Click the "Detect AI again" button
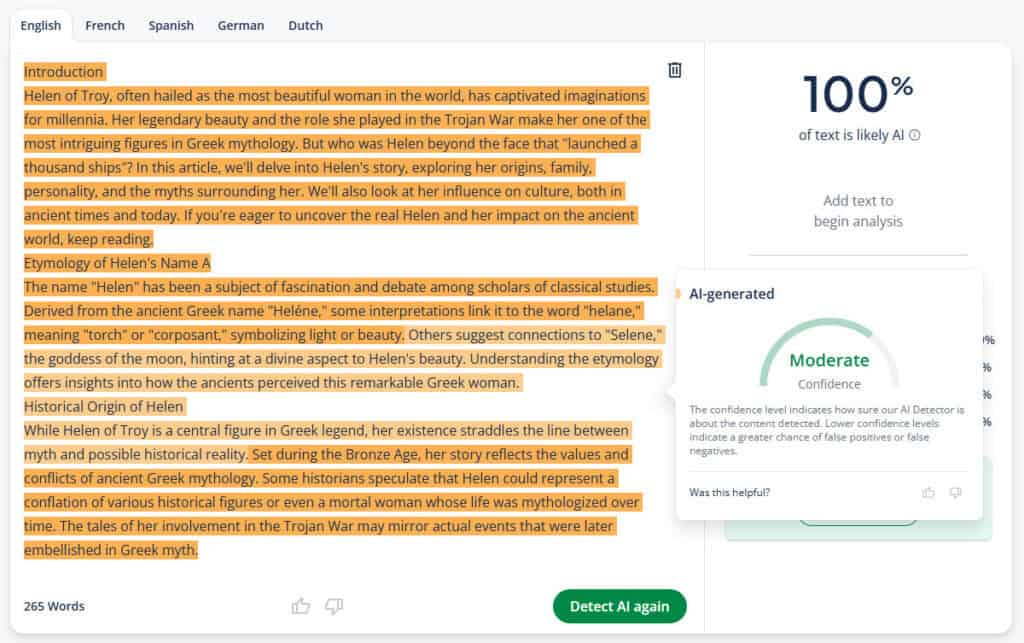This screenshot has height=643, width=1024. pyautogui.click(x=619, y=606)
